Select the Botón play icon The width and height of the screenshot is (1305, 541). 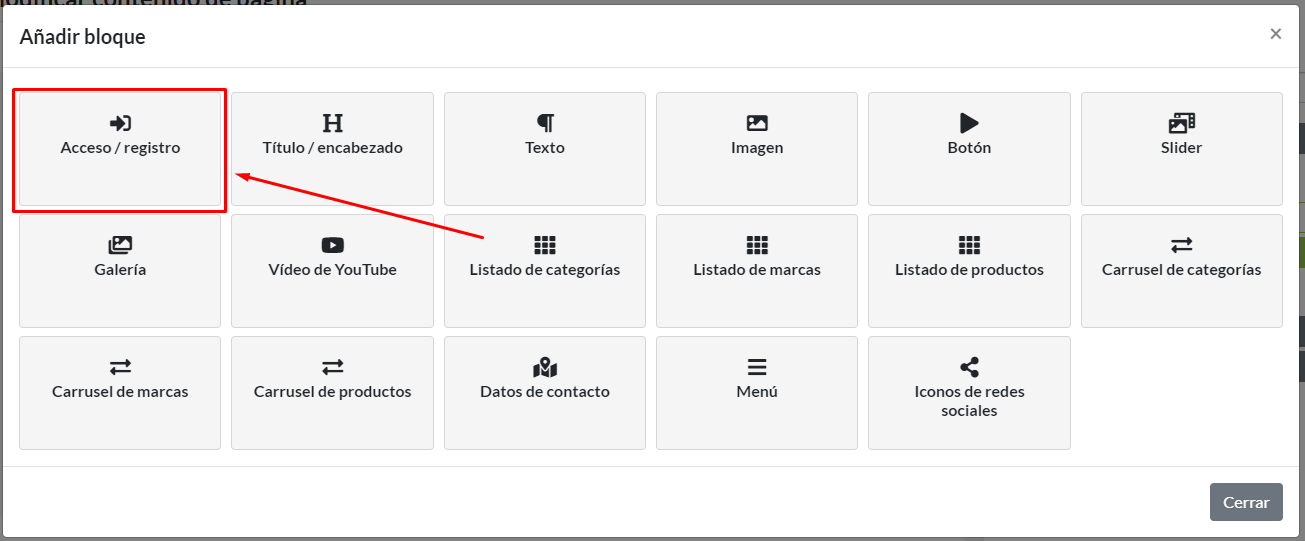pos(969,123)
